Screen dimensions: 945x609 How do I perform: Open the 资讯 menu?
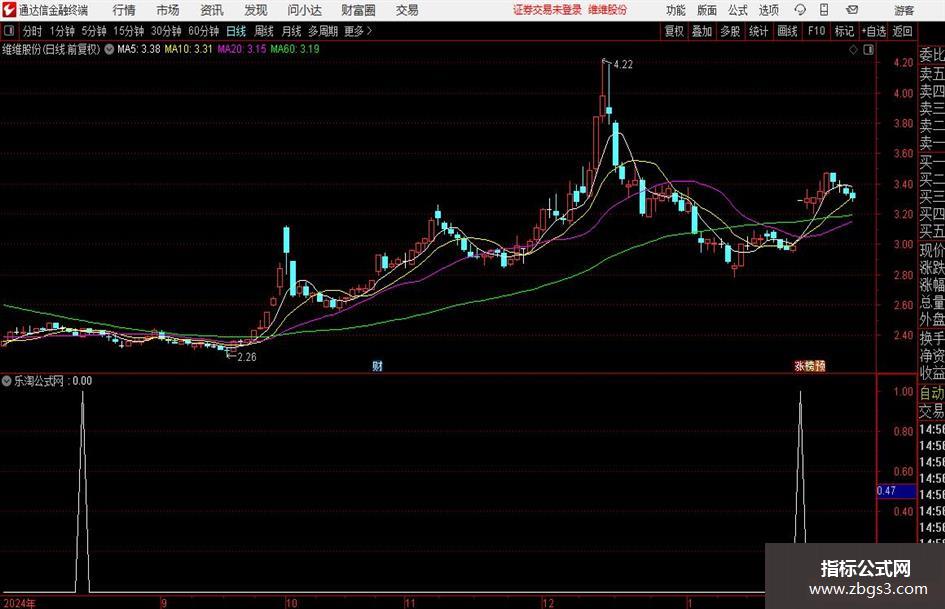212,10
